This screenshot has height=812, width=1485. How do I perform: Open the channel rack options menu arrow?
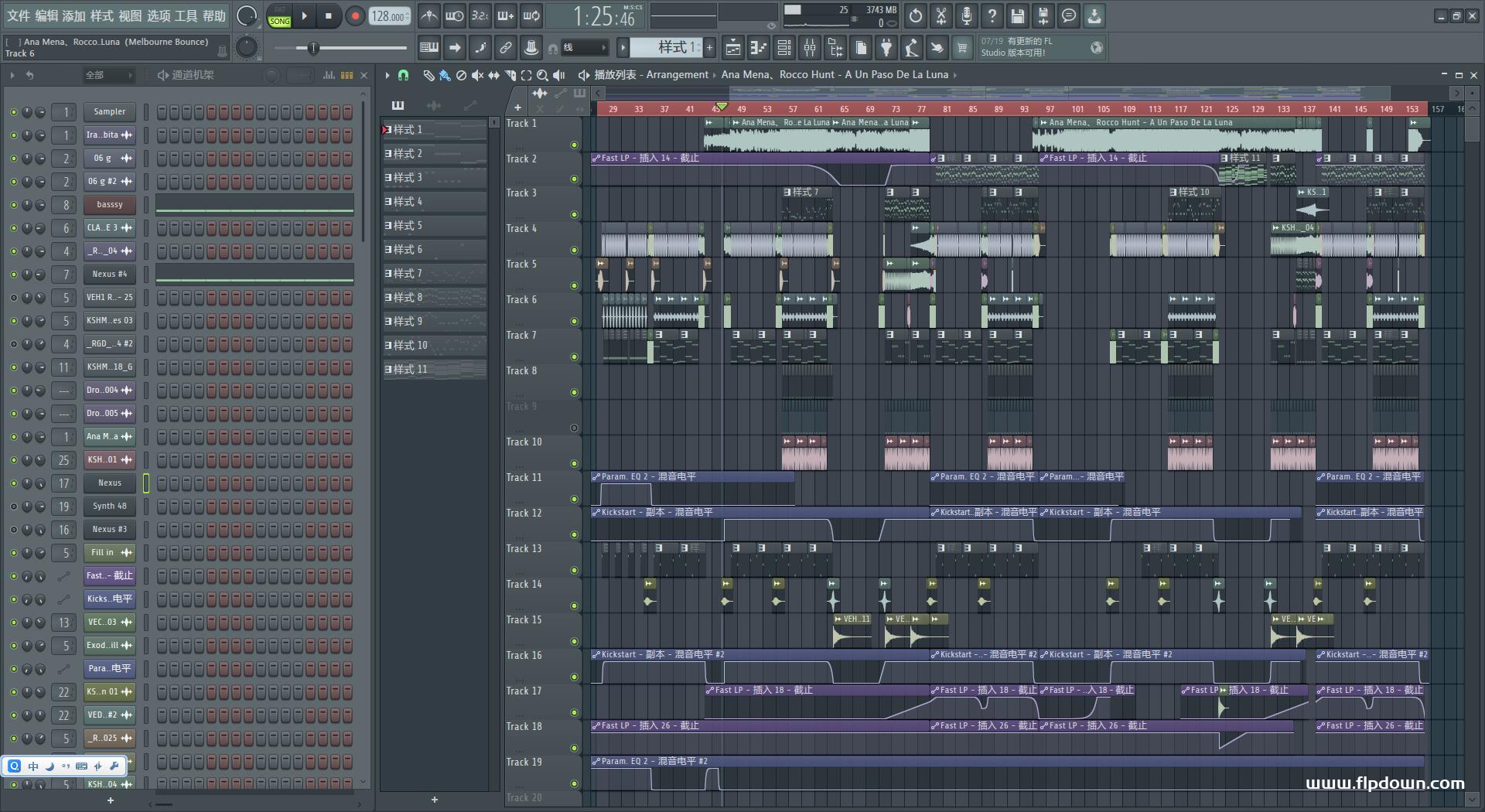[12, 75]
